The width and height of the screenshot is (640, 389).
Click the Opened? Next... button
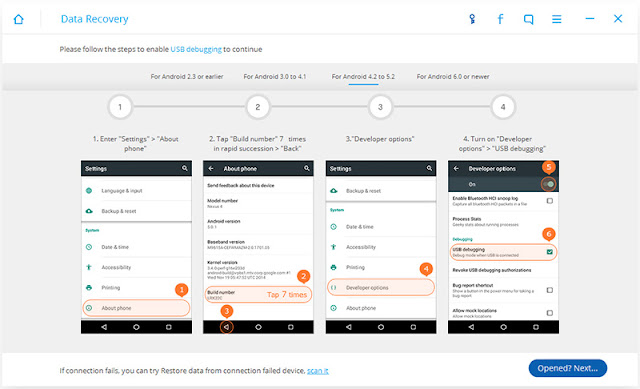click(567, 368)
